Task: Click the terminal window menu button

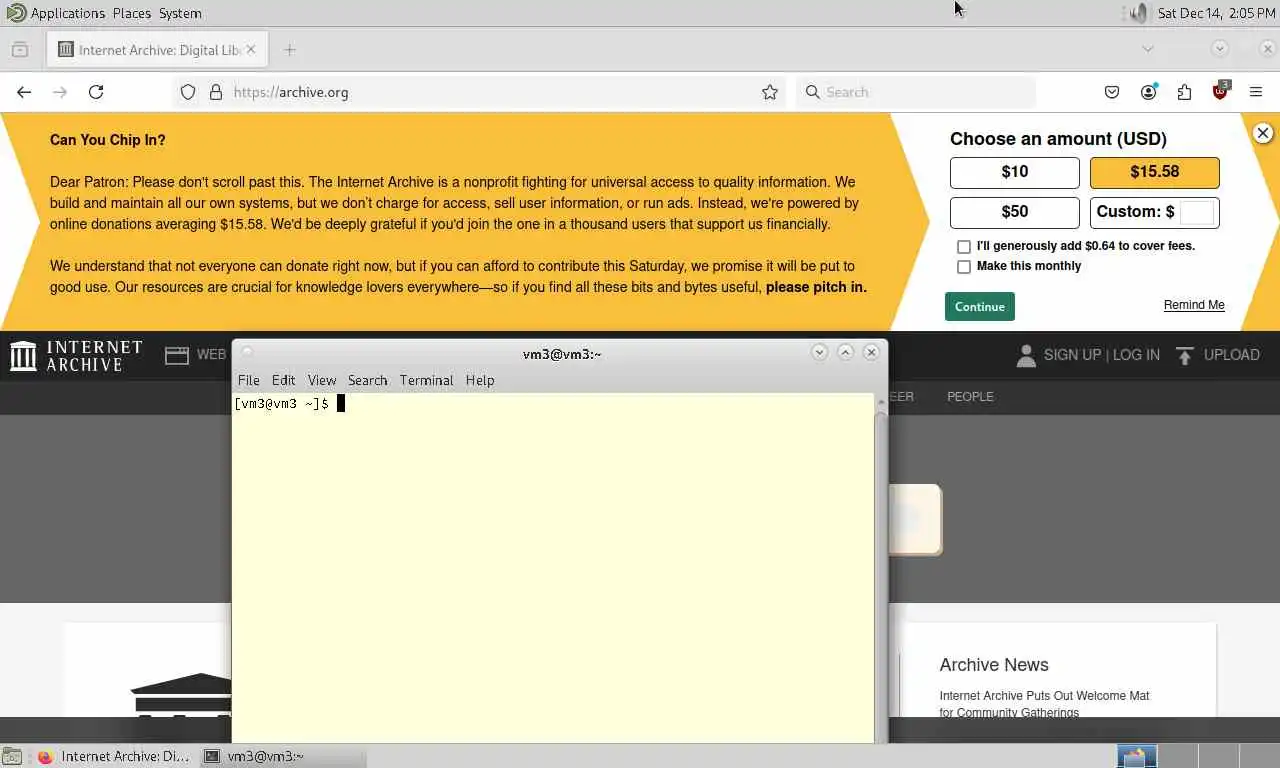Action: click(247, 352)
